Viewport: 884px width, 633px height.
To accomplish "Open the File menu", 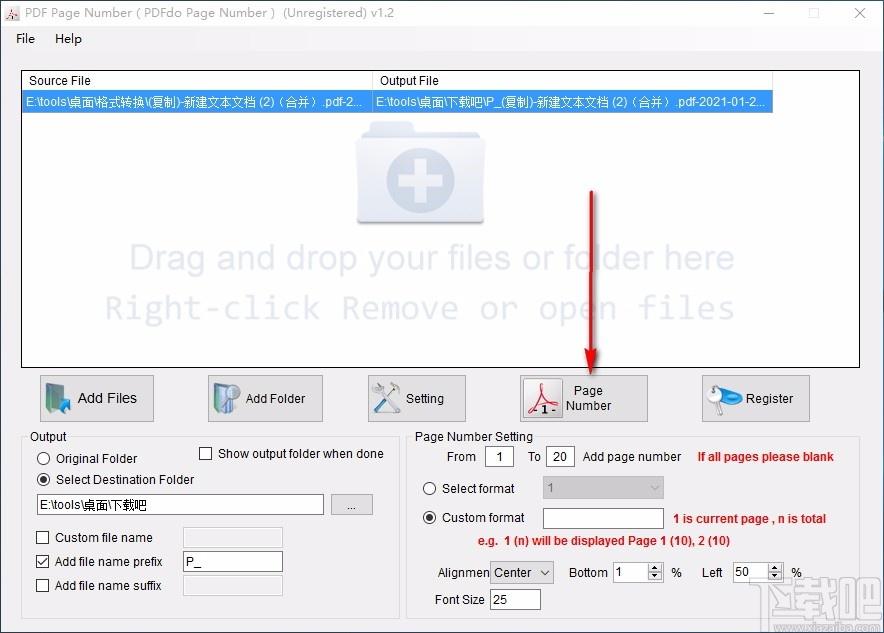I will click(x=25, y=38).
